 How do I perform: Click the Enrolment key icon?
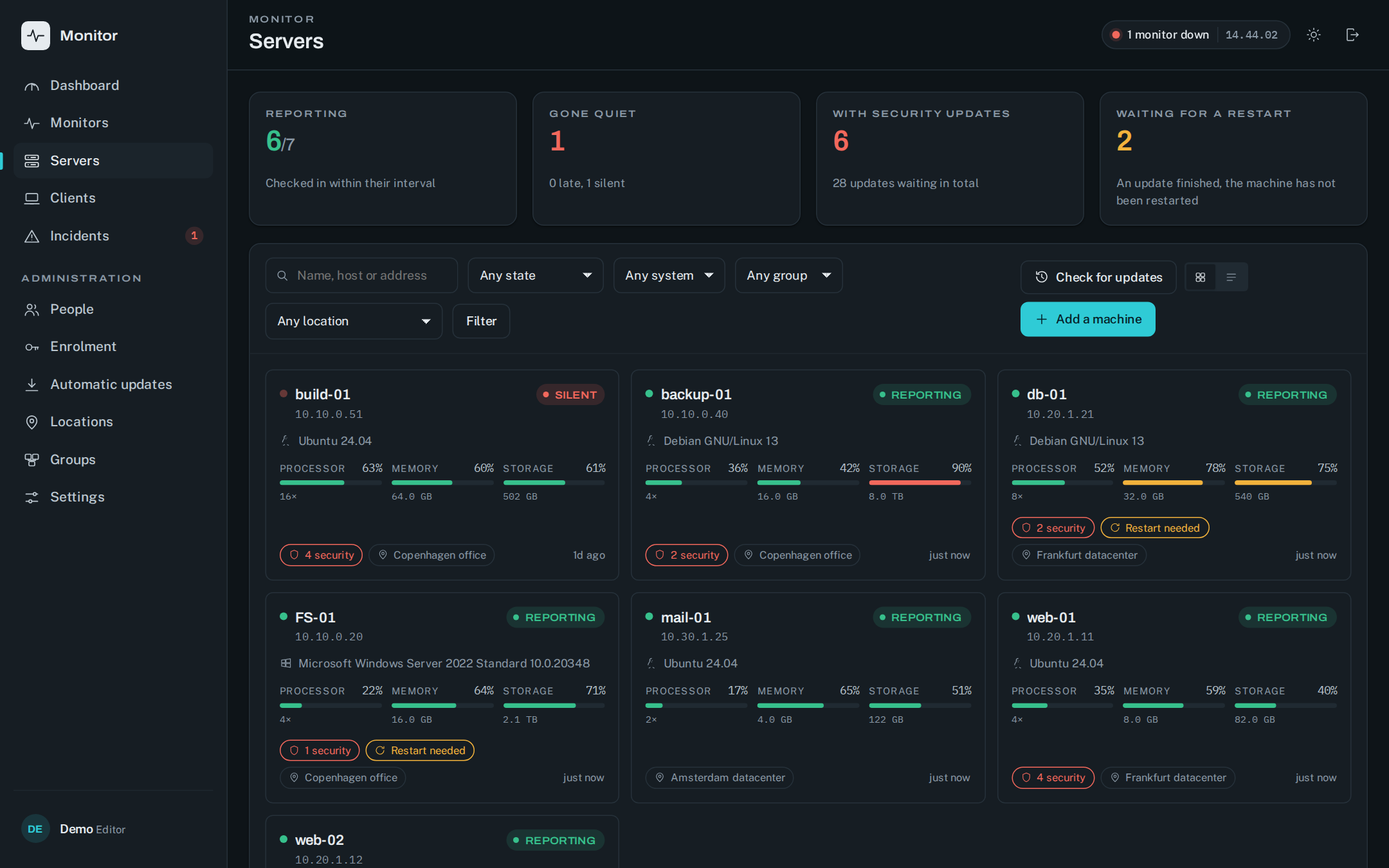click(32, 347)
